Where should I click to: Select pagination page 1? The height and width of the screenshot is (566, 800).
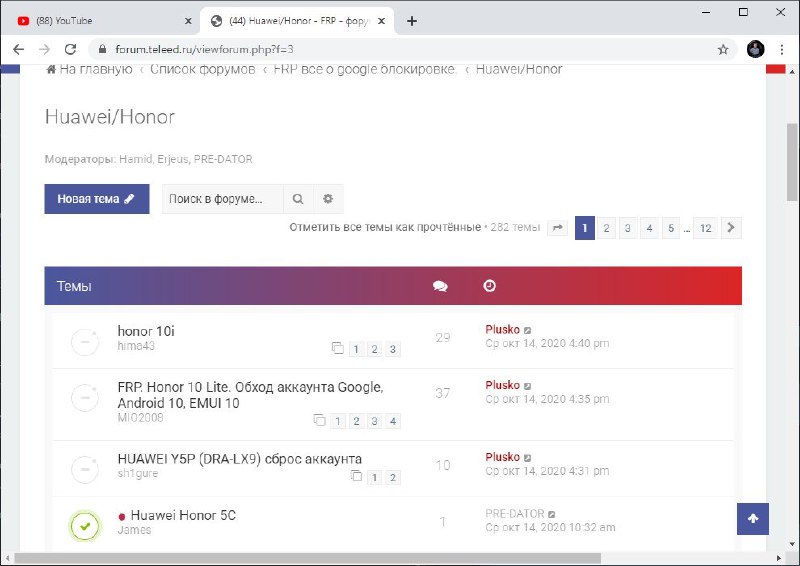pyautogui.click(x=585, y=228)
